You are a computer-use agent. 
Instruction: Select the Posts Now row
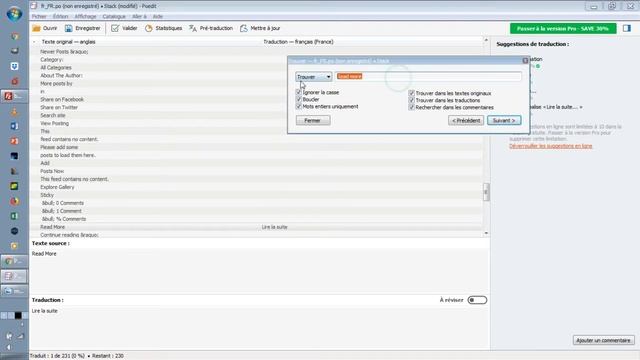pos(256,171)
